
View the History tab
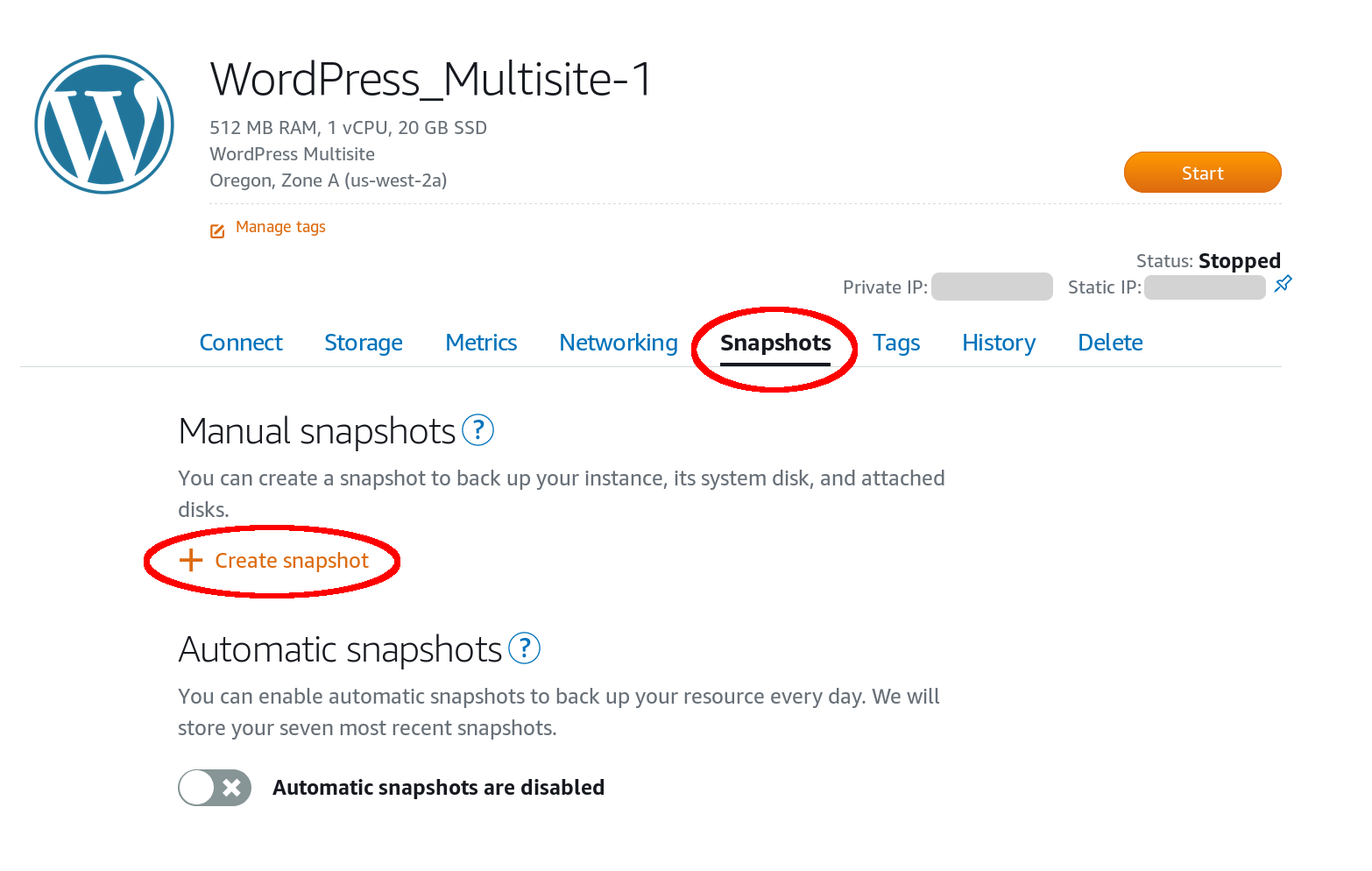click(x=999, y=343)
